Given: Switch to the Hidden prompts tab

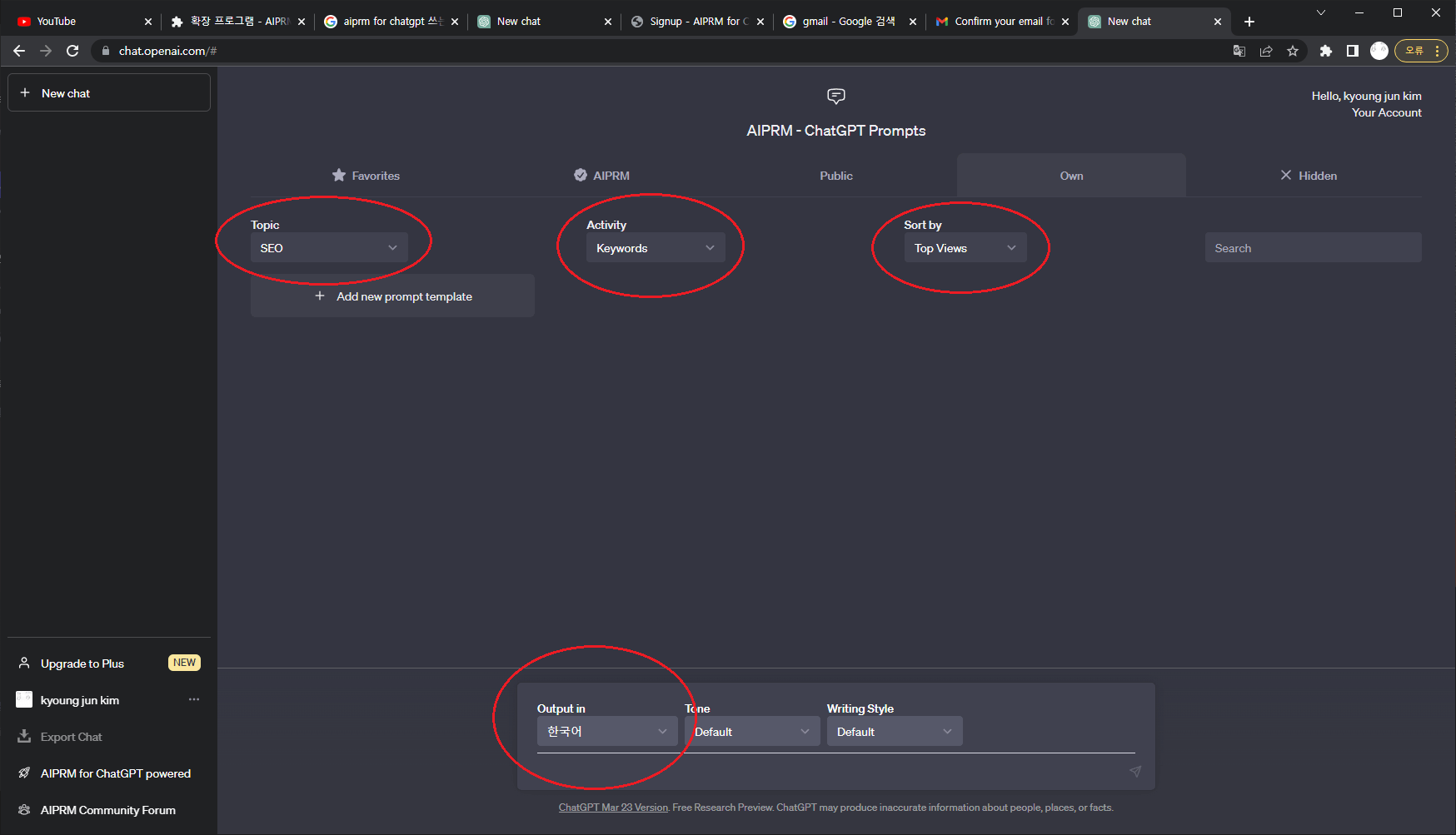Looking at the screenshot, I should coord(1308,176).
